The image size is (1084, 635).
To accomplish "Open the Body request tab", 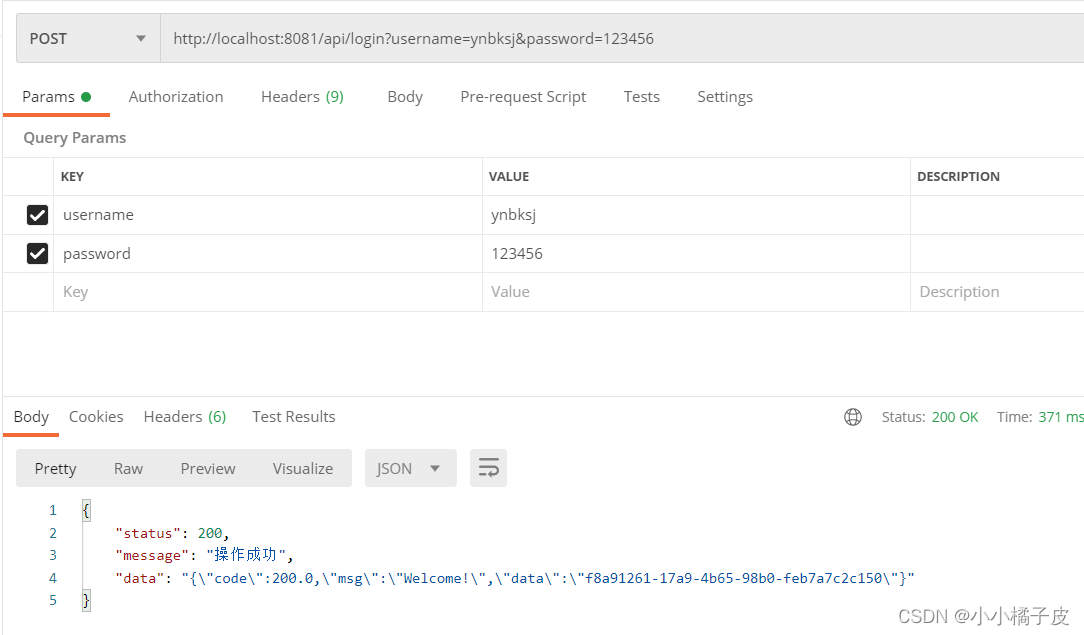I will tap(405, 96).
